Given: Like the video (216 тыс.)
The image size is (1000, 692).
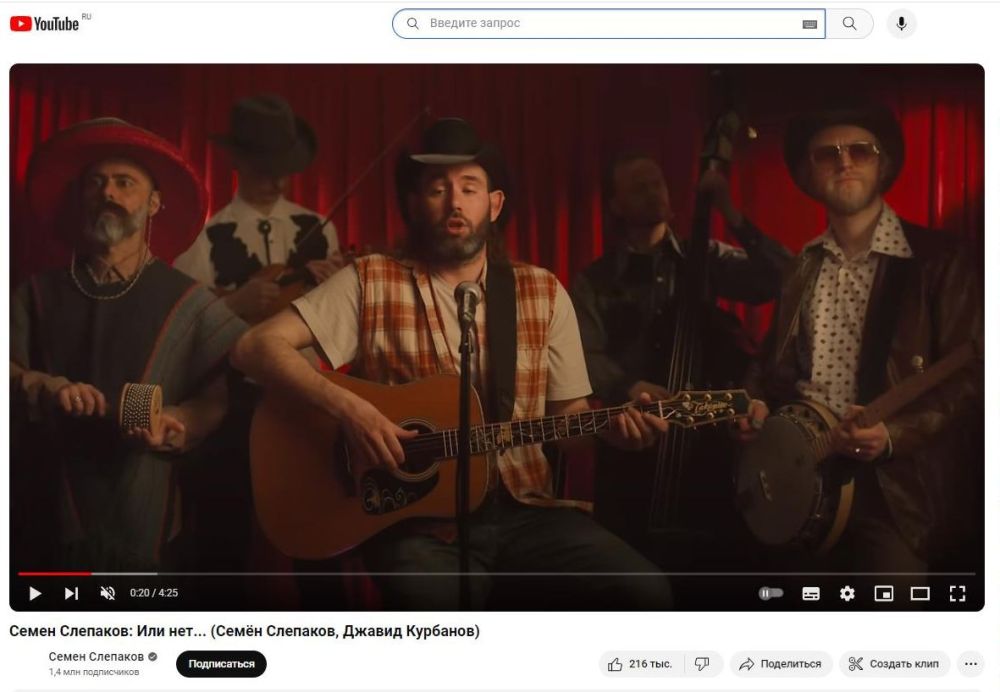Looking at the screenshot, I should [x=640, y=664].
